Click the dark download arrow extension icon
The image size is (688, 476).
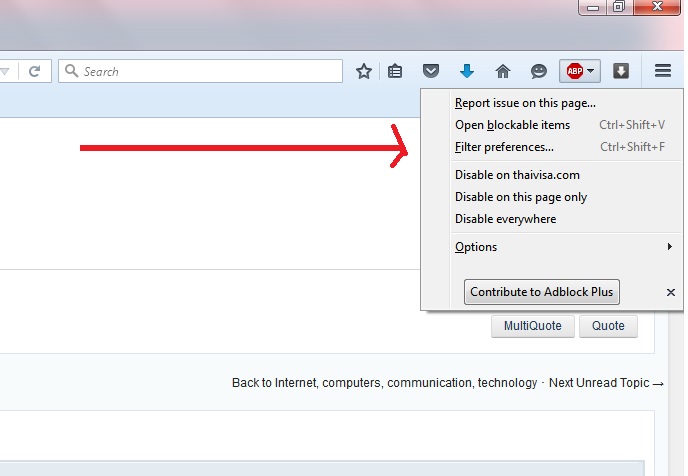click(621, 71)
